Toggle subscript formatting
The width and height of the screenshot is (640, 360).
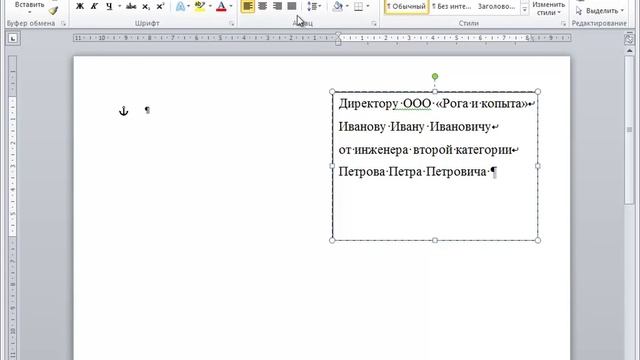[x=146, y=6]
